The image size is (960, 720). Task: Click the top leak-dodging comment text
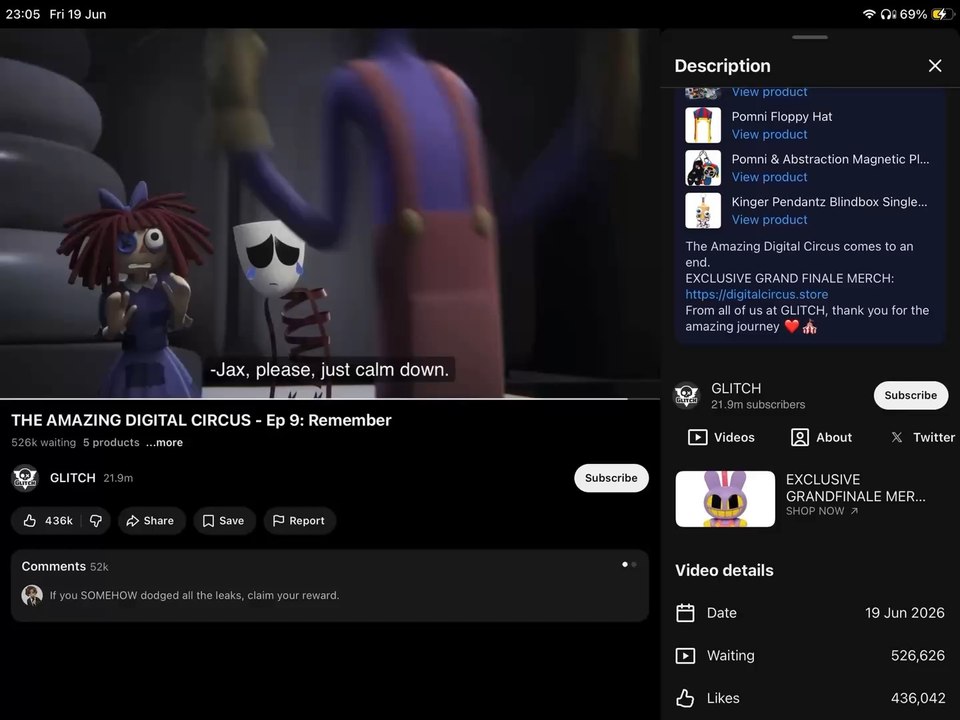[194, 595]
